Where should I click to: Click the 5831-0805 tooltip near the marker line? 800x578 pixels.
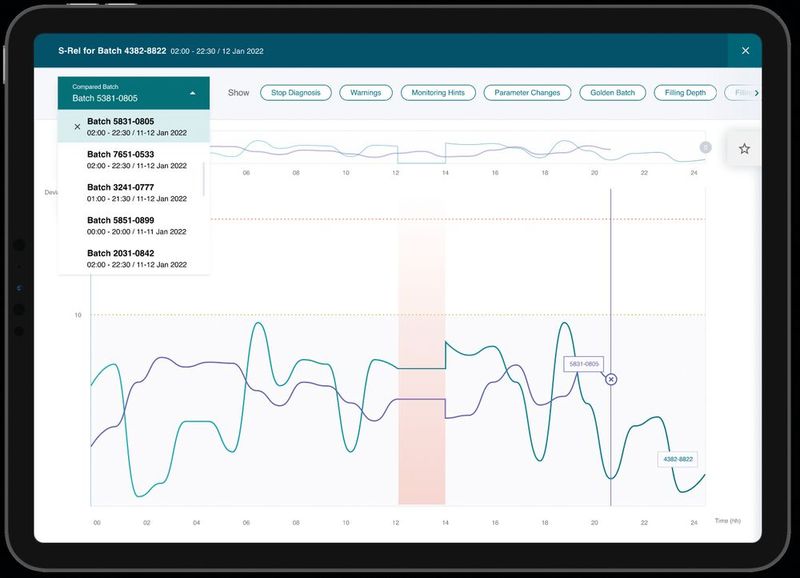[585, 364]
